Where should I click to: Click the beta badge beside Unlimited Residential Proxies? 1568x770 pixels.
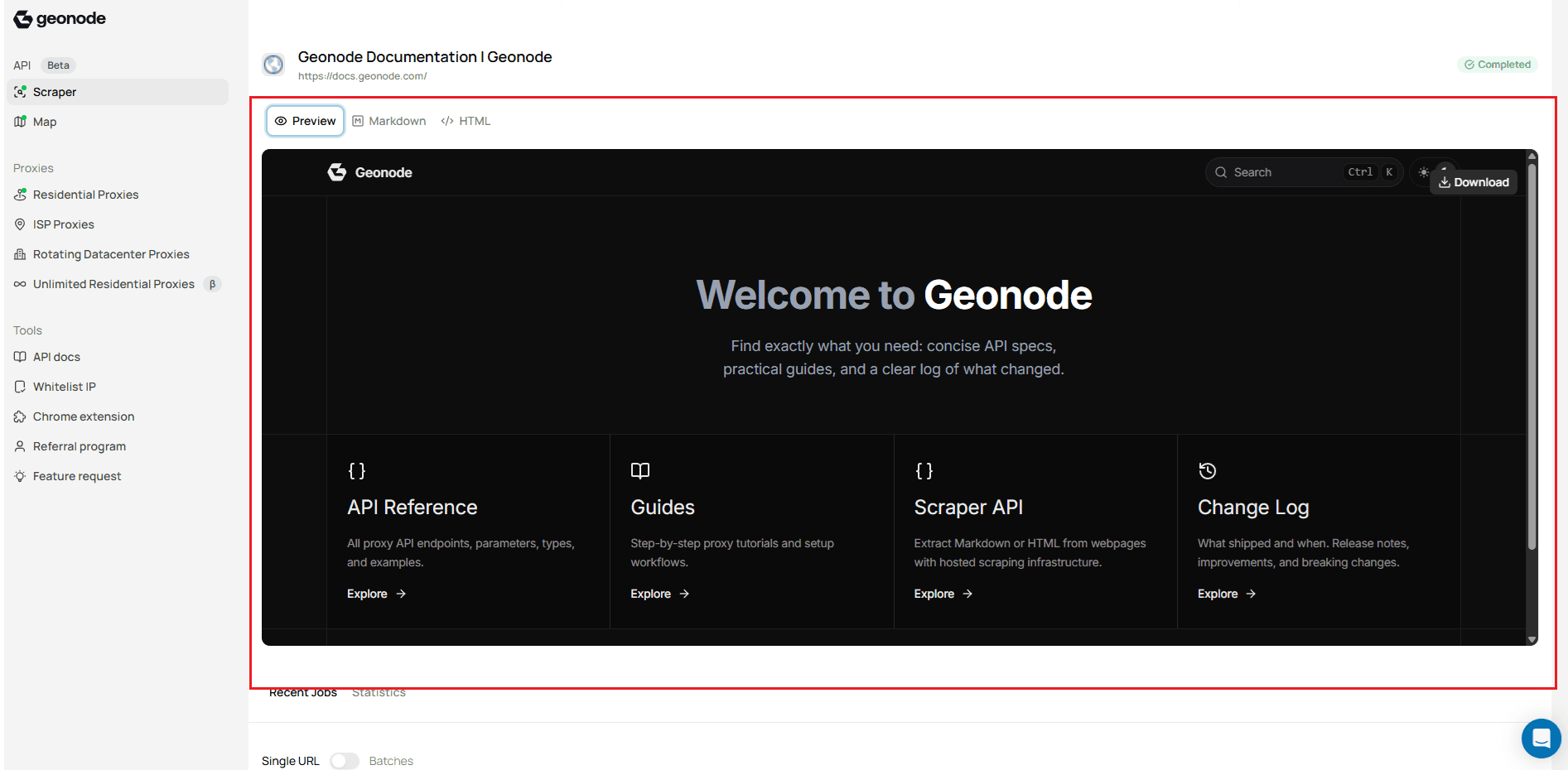tap(212, 284)
